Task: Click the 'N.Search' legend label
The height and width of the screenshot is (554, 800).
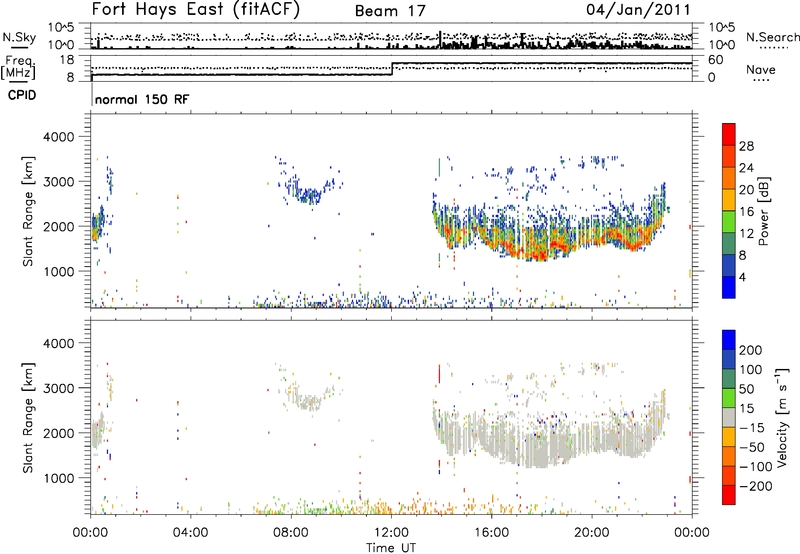Action: pyautogui.click(x=773, y=37)
